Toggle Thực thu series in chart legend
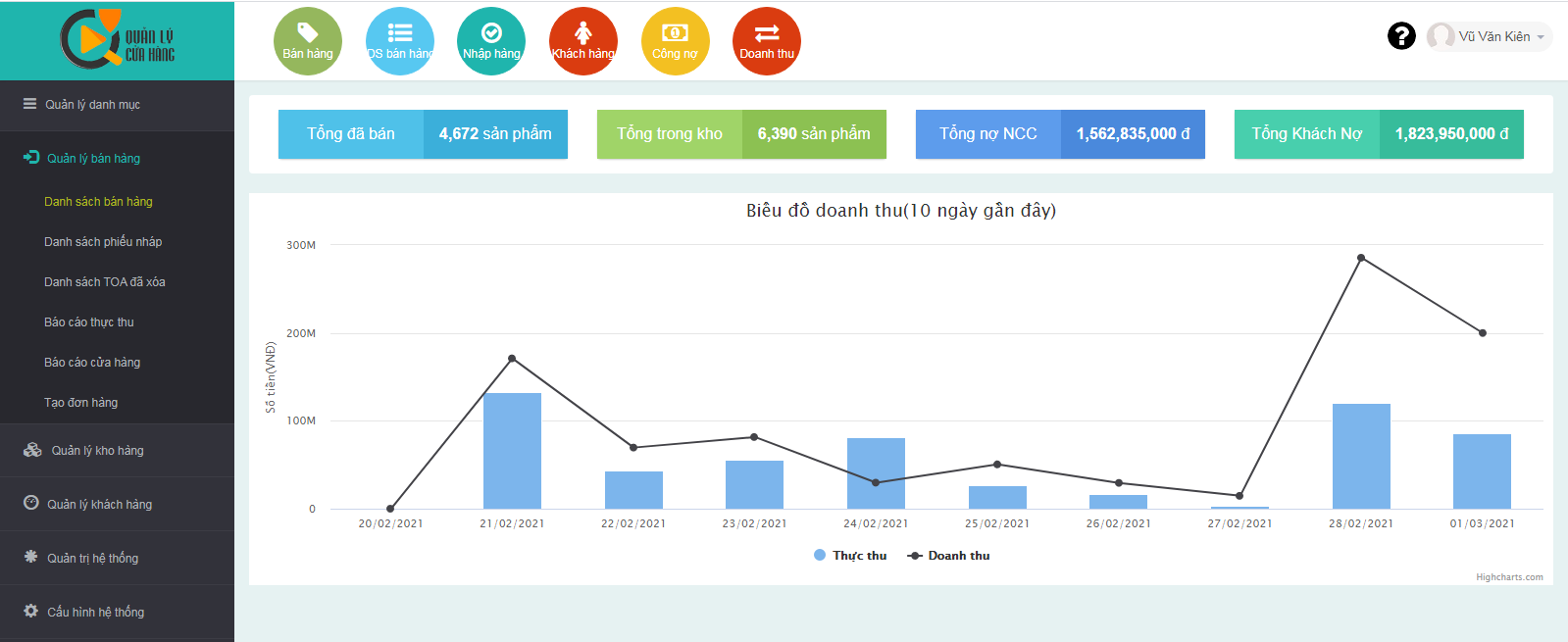 point(850,556)
